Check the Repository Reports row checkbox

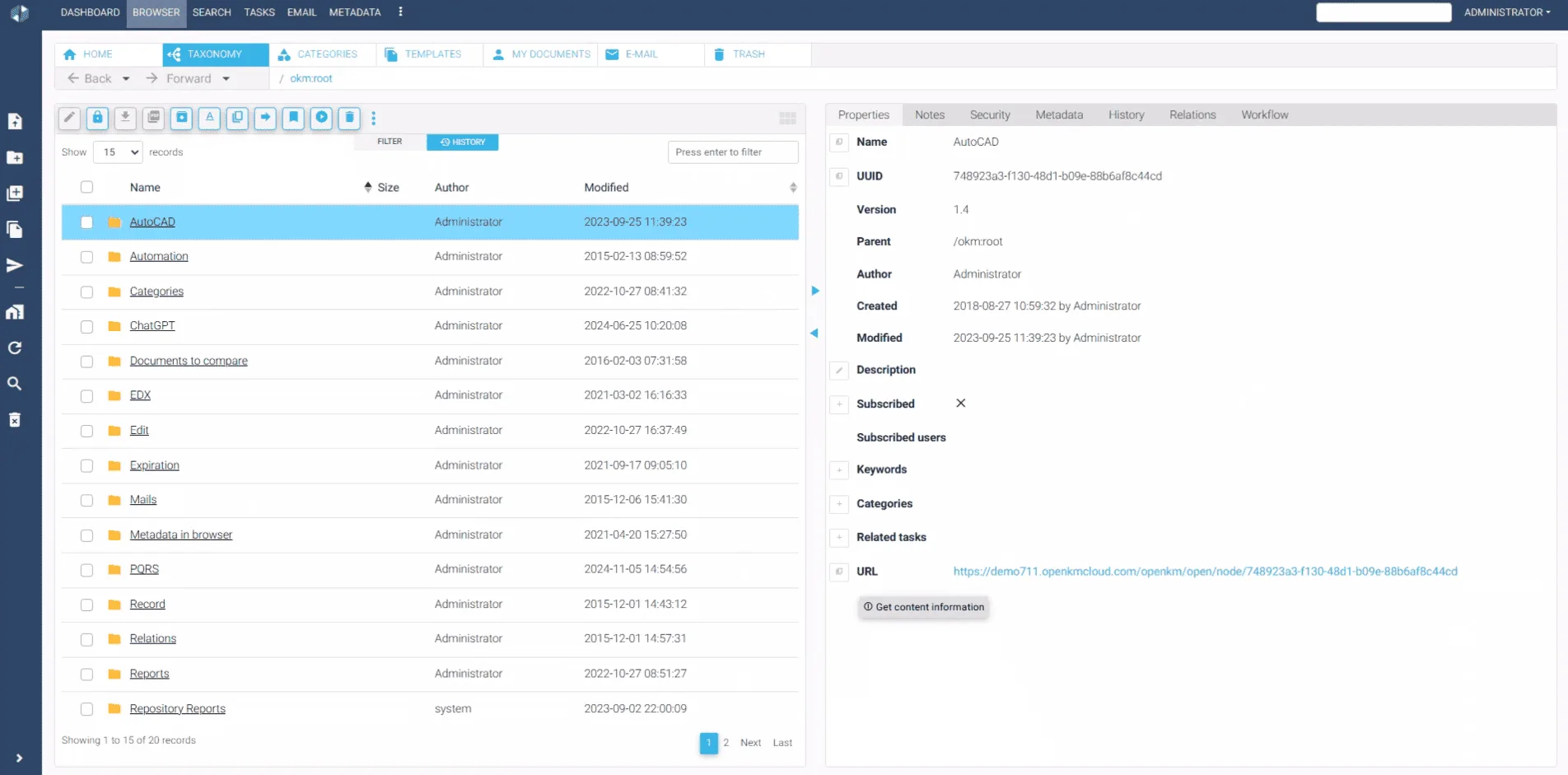pyautogui.click(x=86, y=709)
